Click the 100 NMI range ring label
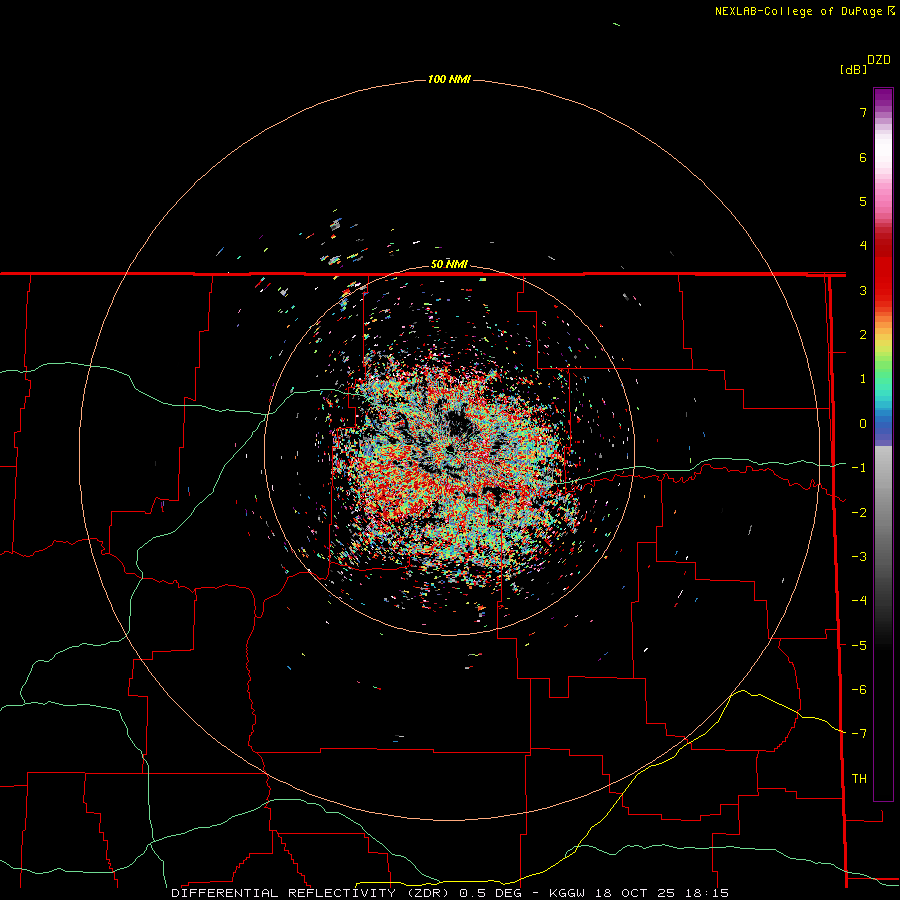 pyautogui.click(x=449, y=79)
